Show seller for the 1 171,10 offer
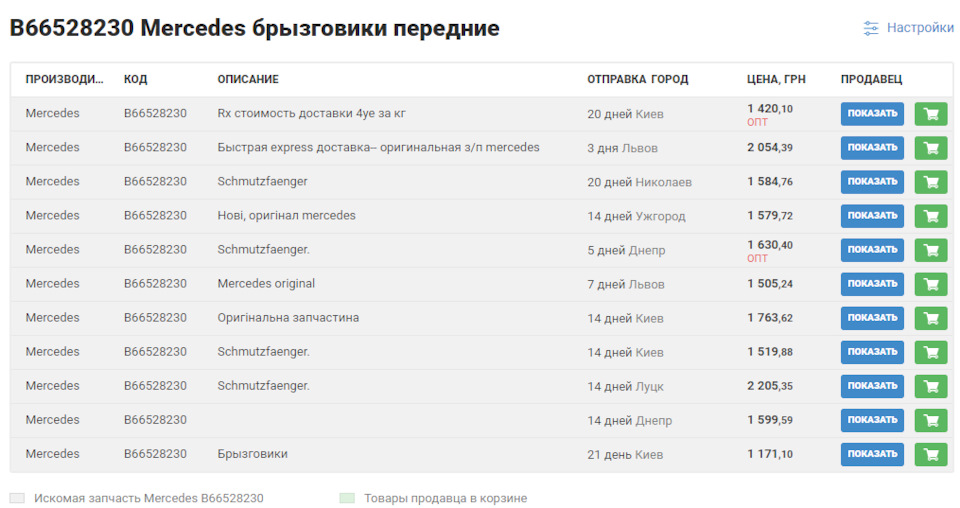Viewport: 960px width, 508px height. [x=872, y=454]
